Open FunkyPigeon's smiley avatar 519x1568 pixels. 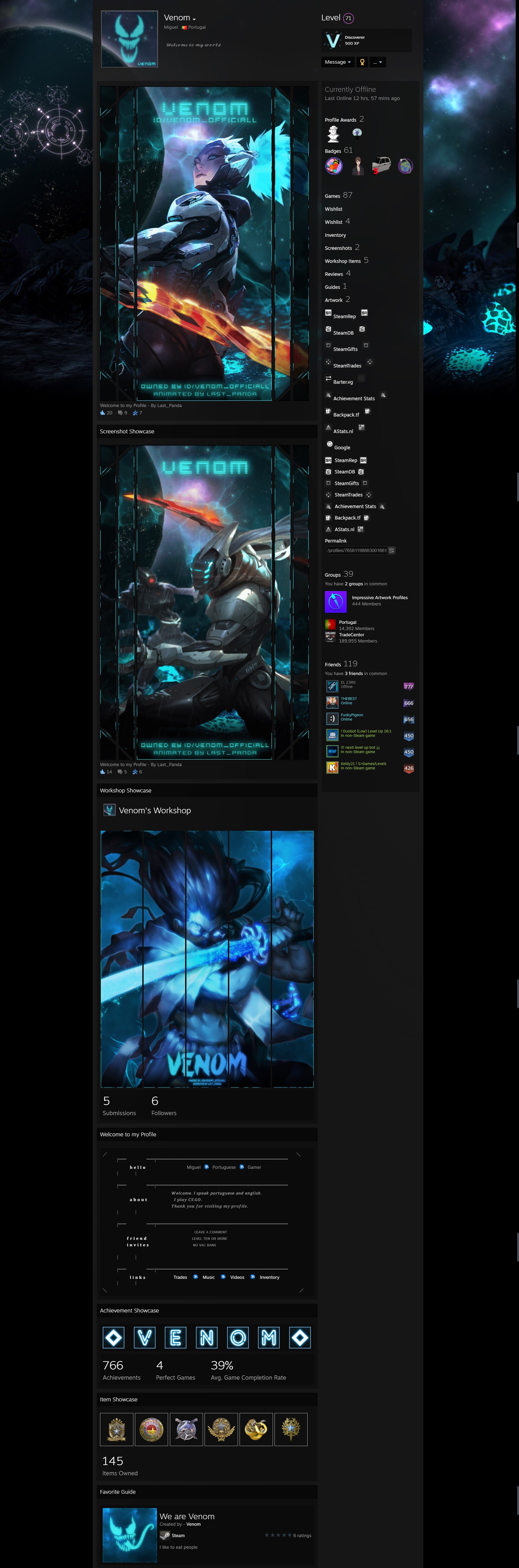[332, 719]
